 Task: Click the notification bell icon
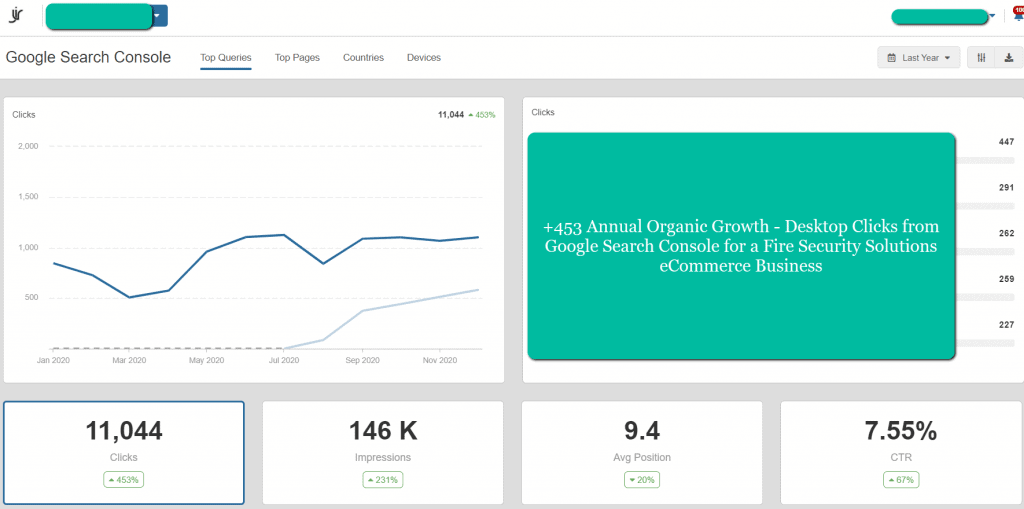pos(1018,16)
